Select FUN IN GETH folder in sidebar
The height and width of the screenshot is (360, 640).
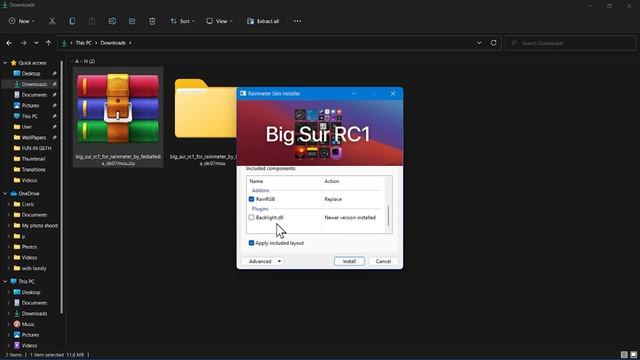pyautogui.click(x=36, y=148)
